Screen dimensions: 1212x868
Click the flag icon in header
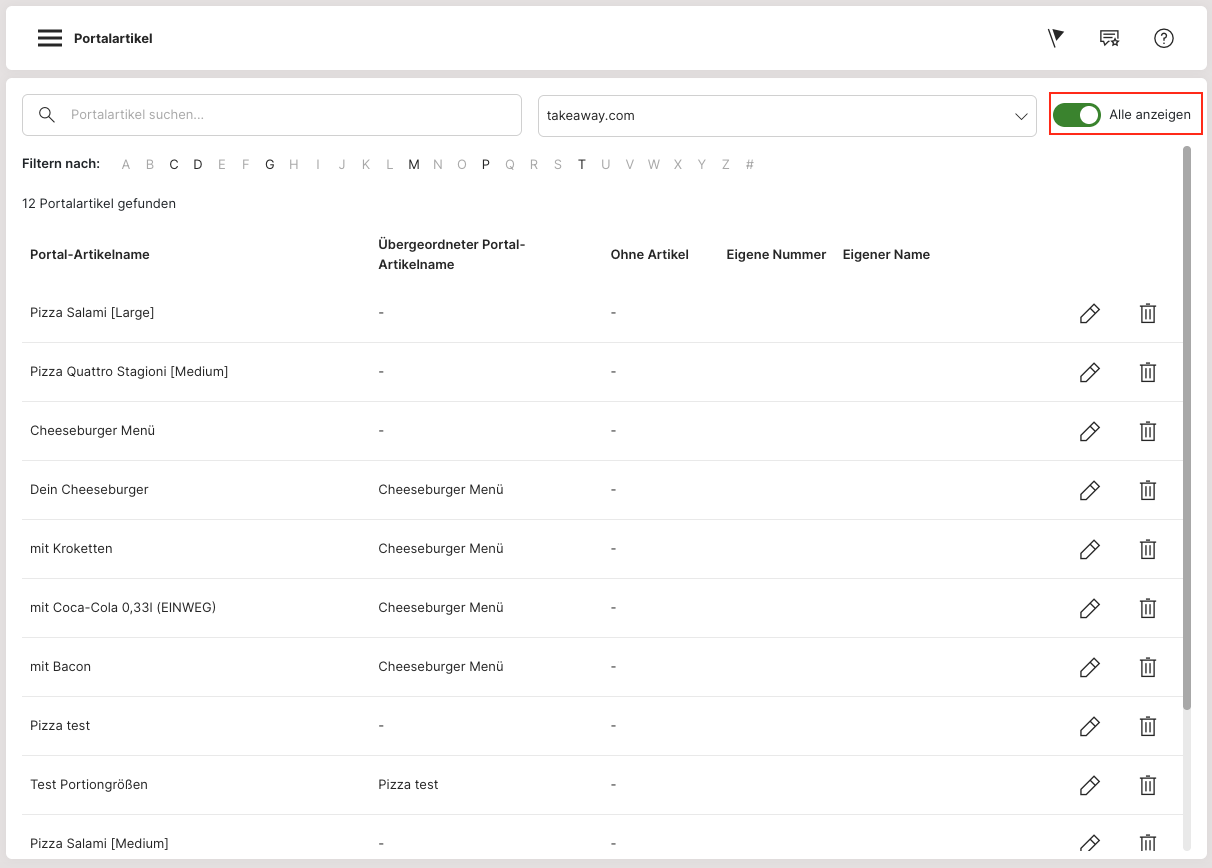pyautogui.click(x=1055, y=38)
